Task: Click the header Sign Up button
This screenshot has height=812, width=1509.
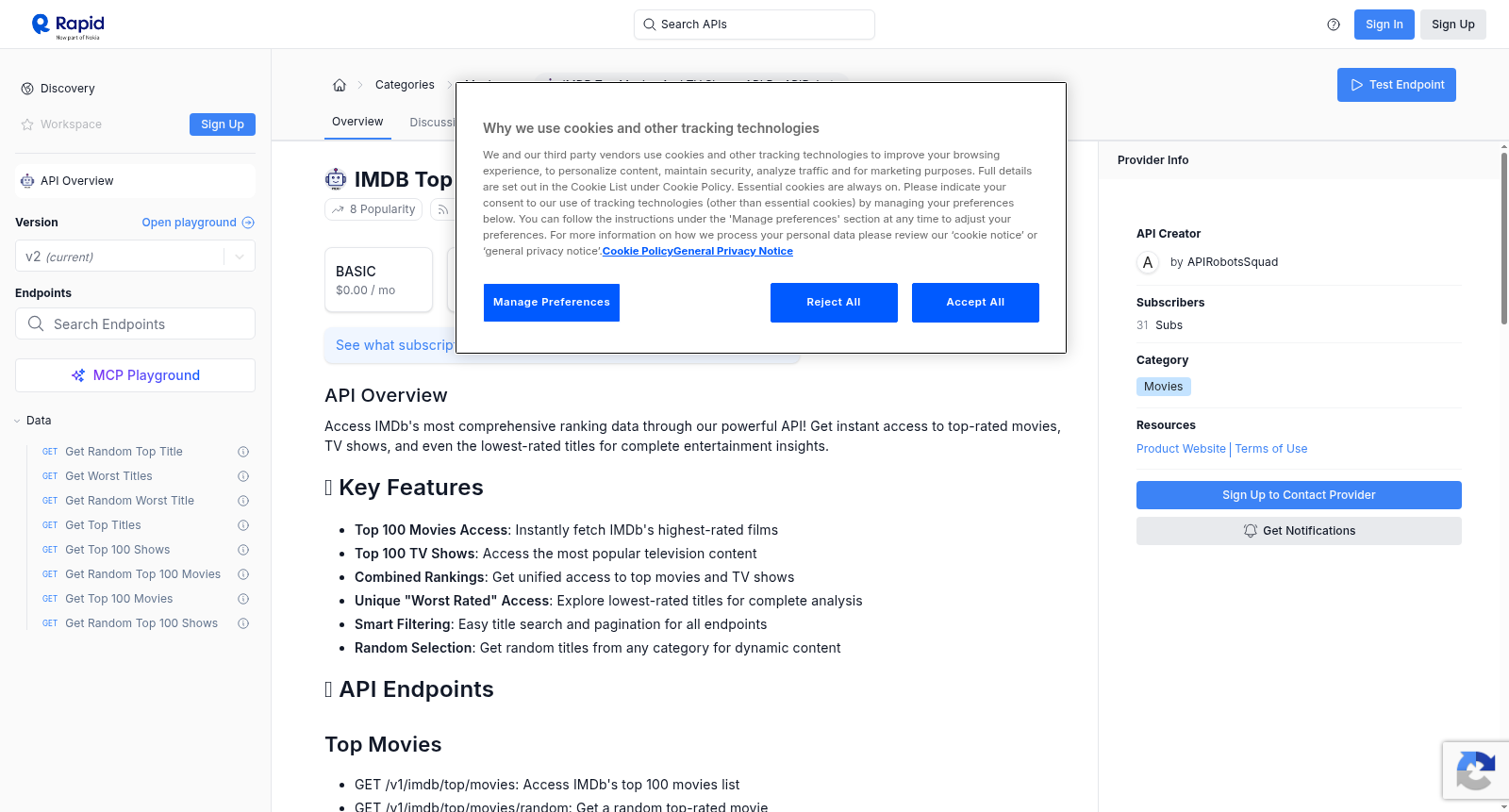Action: point(1453,25)
